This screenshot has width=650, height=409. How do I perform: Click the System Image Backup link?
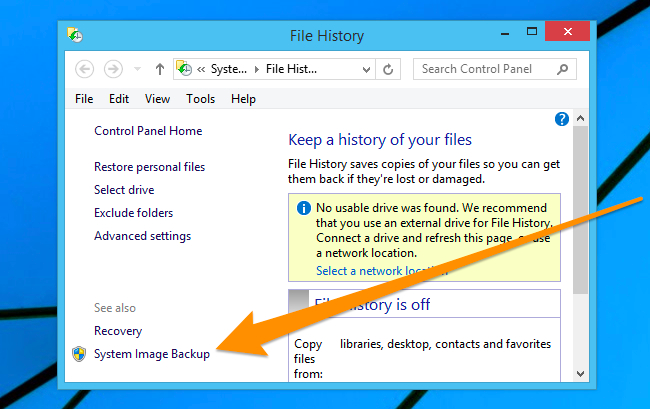point(151,354)
